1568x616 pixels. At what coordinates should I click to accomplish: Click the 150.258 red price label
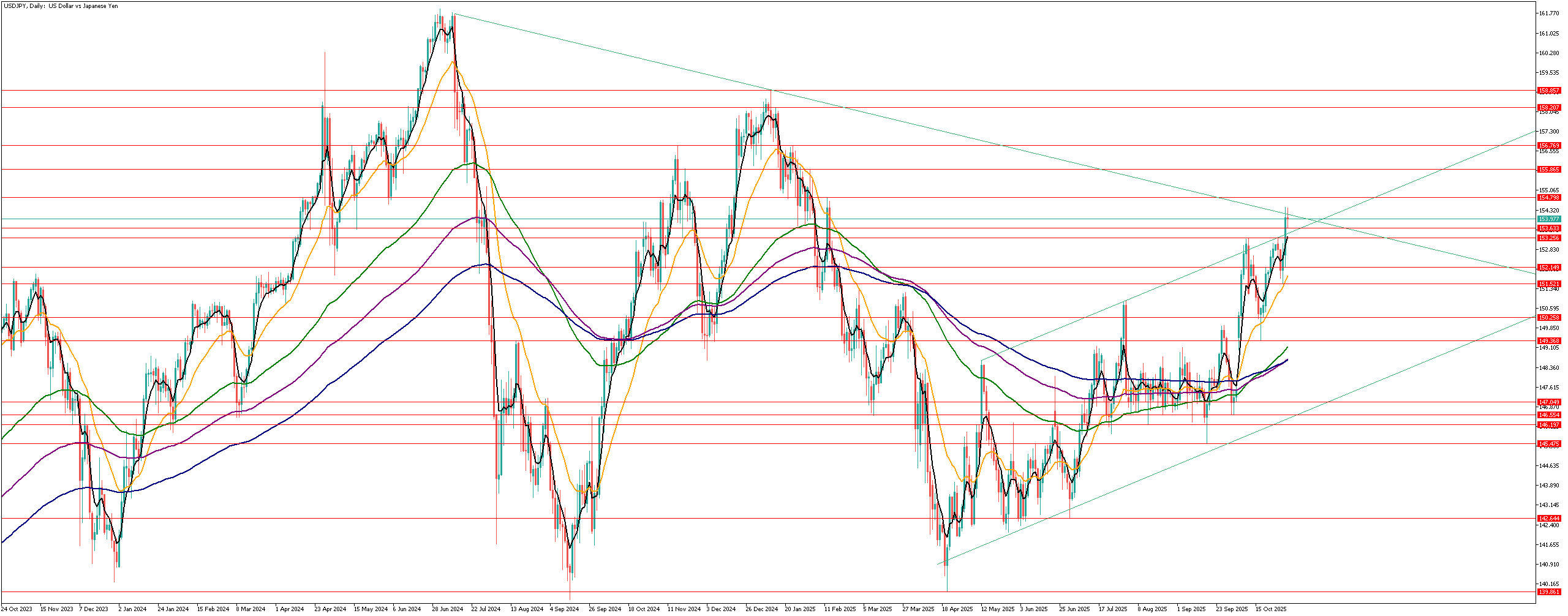pyautogui.click(x=1549, y=318)
